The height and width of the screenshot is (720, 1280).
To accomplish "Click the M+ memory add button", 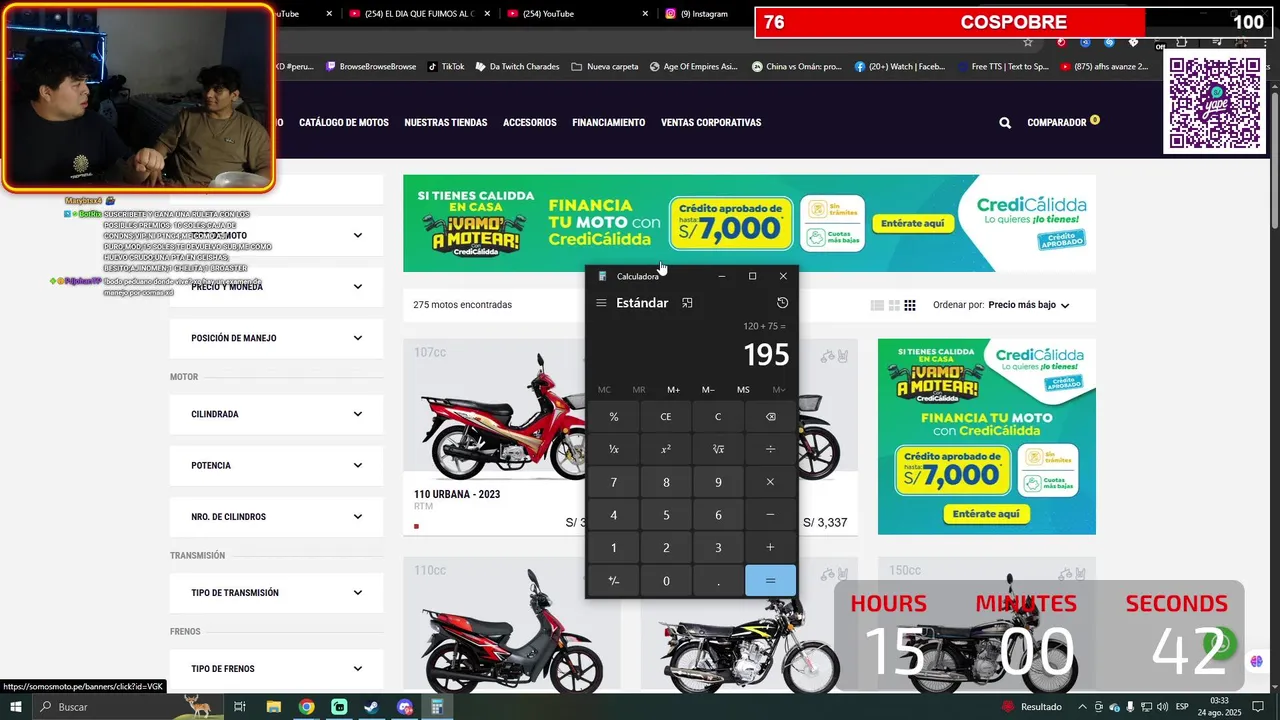I will 673,390.
